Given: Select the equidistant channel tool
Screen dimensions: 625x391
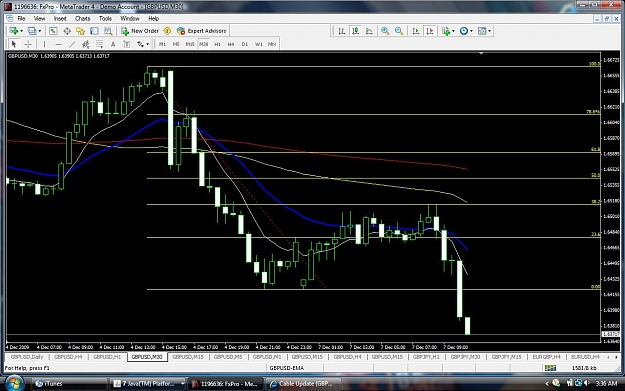Looking at the screenshot, I should (85, 44).
